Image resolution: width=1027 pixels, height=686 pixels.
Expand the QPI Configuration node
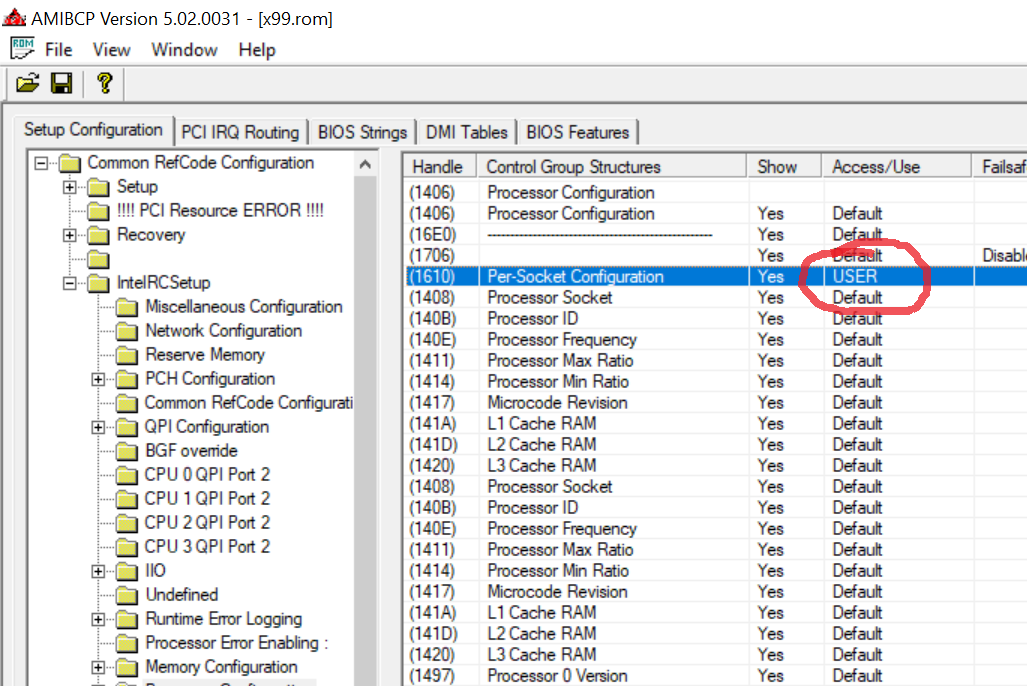[x=98, y=427]
